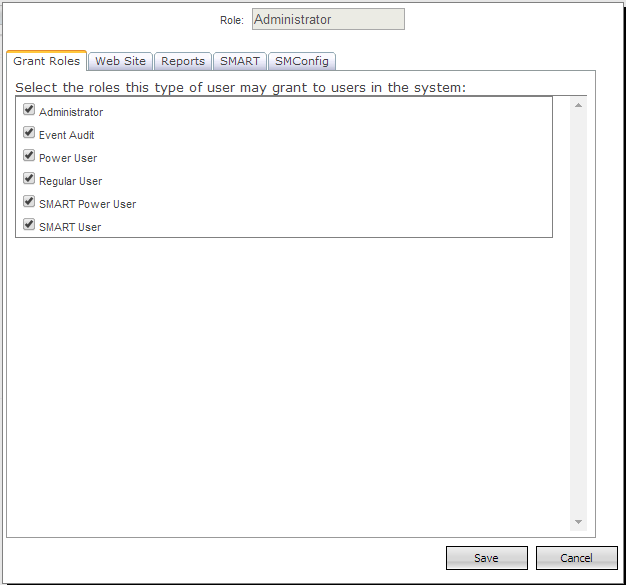The image size is (626, 585).
Task: Toggle the Event Audit checkbox
Action: pyautogui.click(x=29, y=133)
